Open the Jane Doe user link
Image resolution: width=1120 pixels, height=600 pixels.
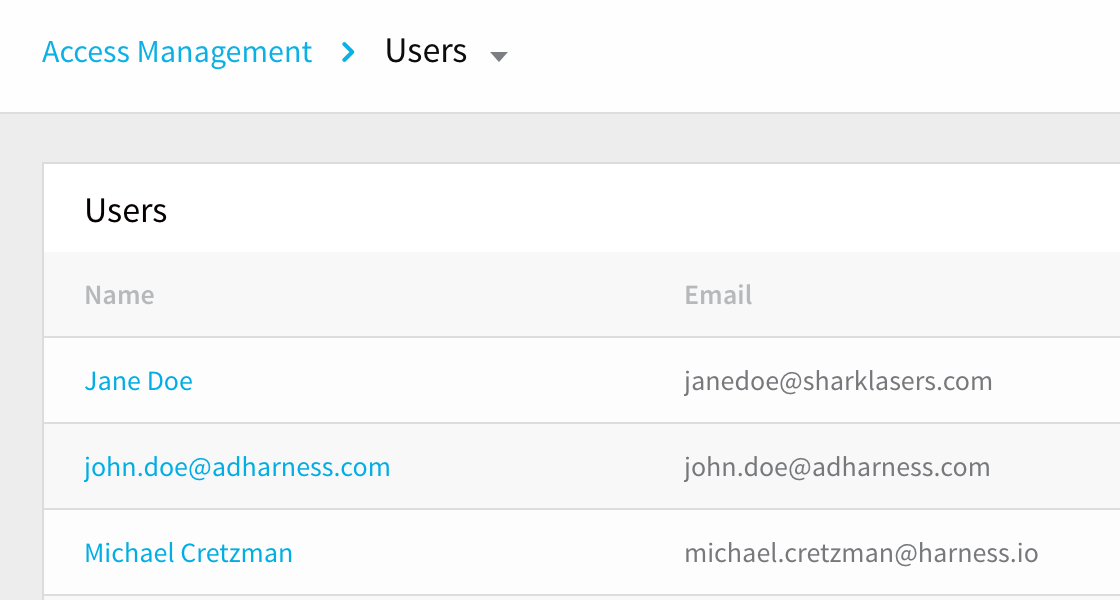click(x=139, y=381)
